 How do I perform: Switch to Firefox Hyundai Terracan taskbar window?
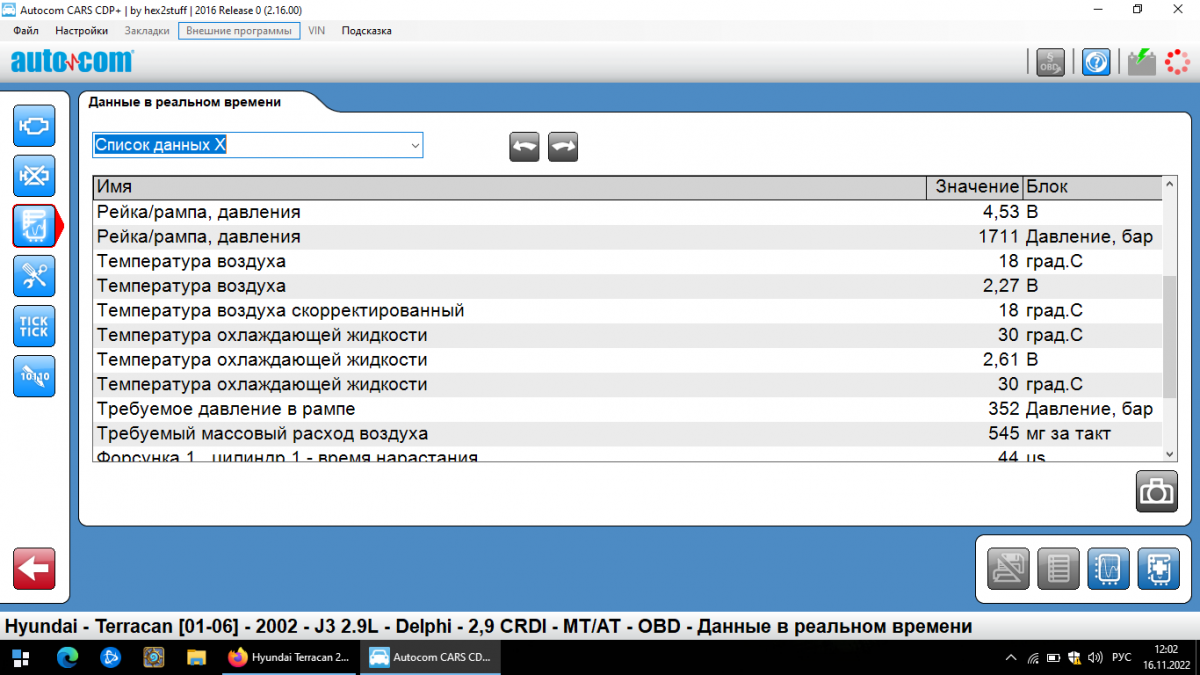(x=290, y=657)
